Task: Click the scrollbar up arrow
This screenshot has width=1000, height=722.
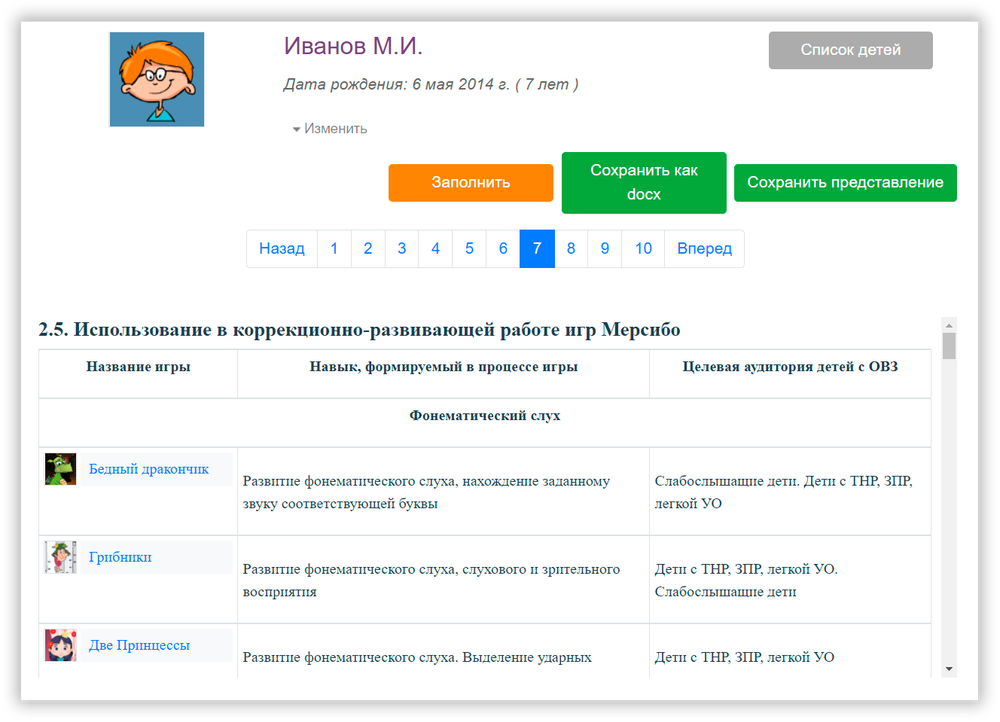Action: (x=949, y=325)
